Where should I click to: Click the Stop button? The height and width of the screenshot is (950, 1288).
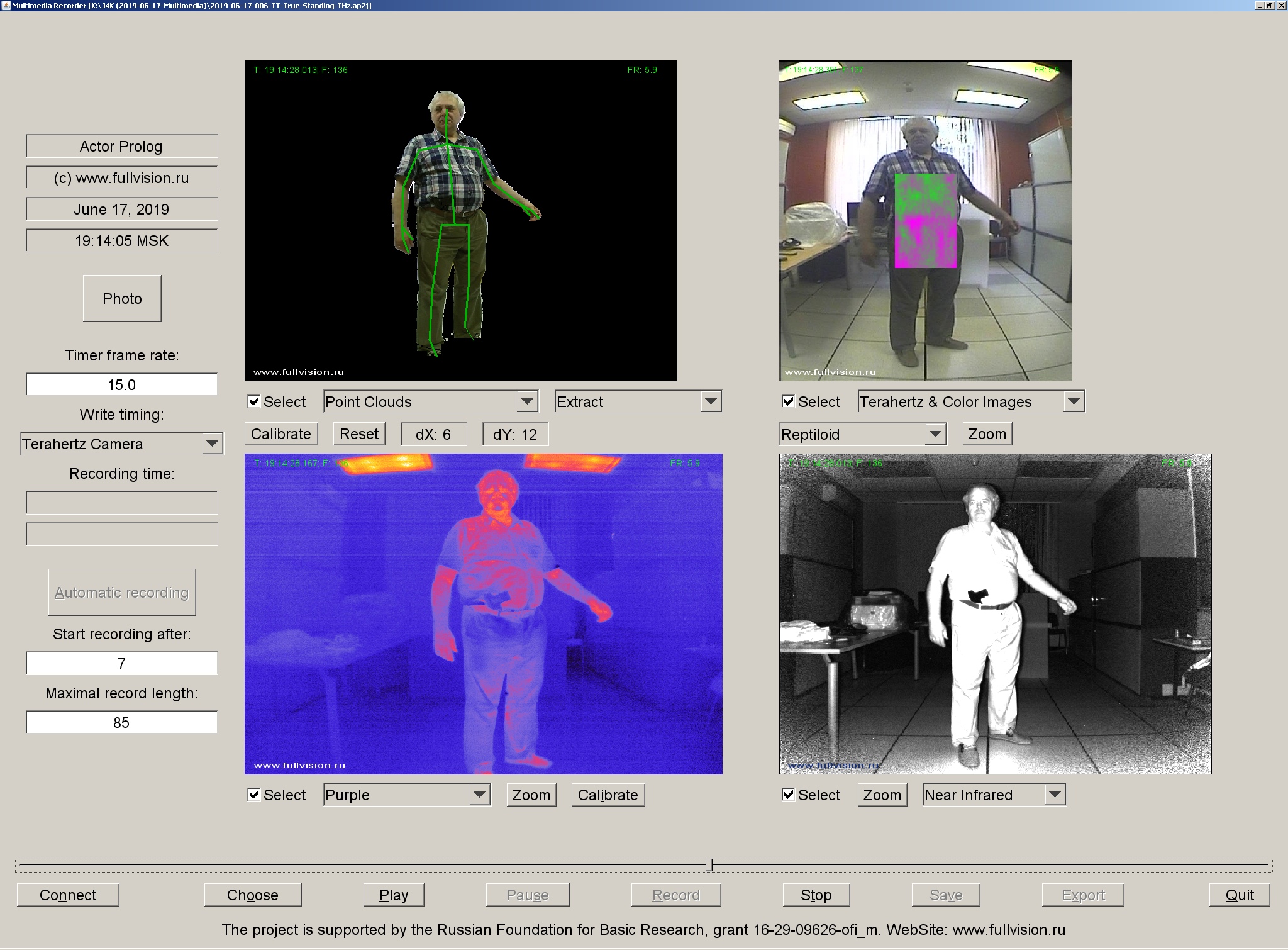pyautogui.click(x=816, y=895)
